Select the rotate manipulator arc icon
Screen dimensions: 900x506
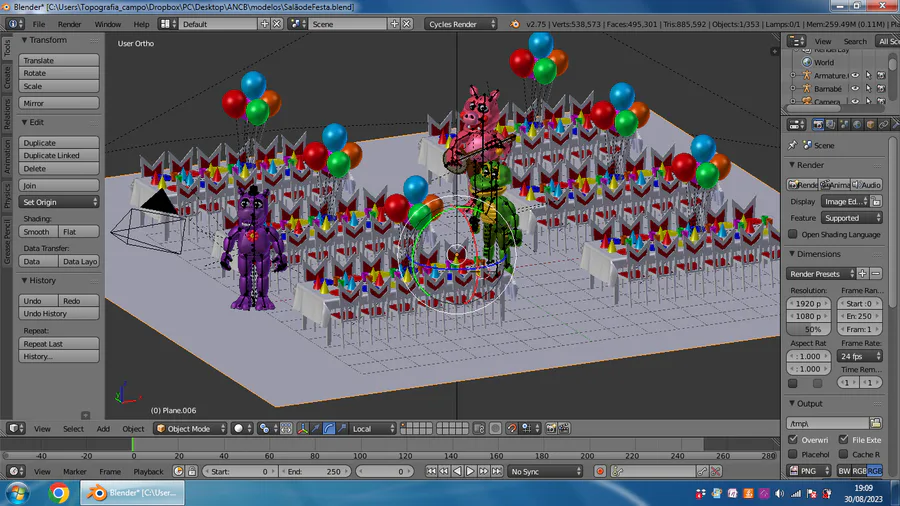point(328,429)
